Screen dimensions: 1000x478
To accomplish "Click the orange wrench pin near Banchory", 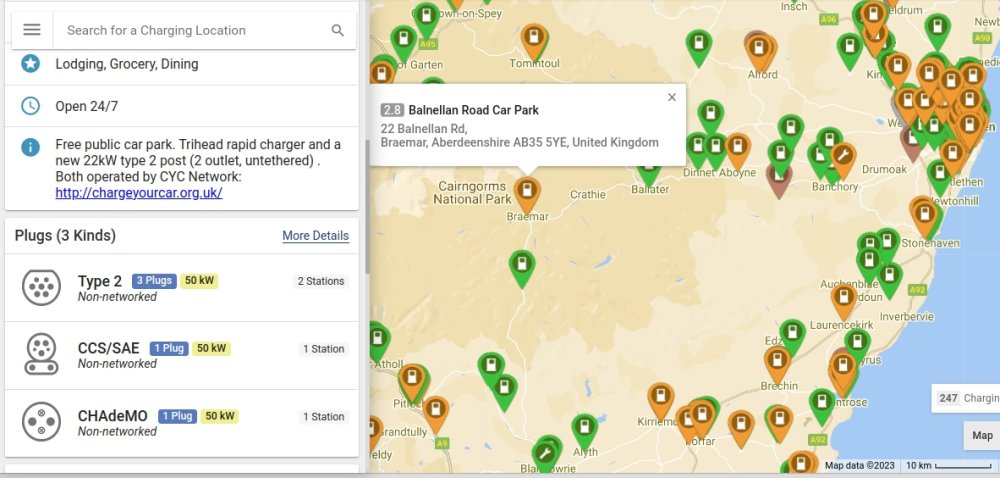I will [x=842, y=158].
